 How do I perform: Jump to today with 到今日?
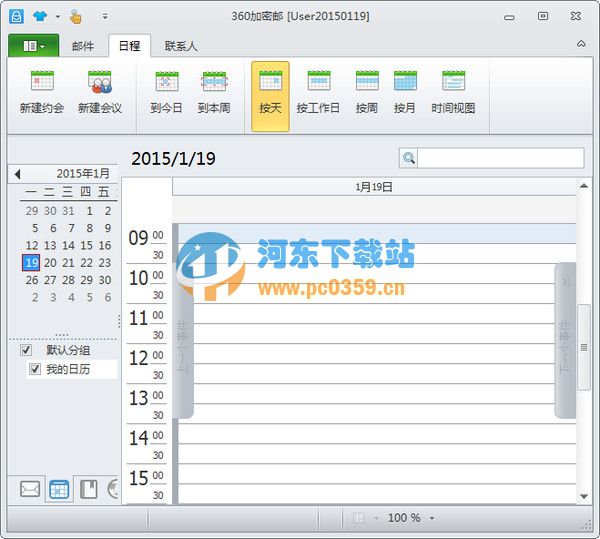click(x=166, y=93)
